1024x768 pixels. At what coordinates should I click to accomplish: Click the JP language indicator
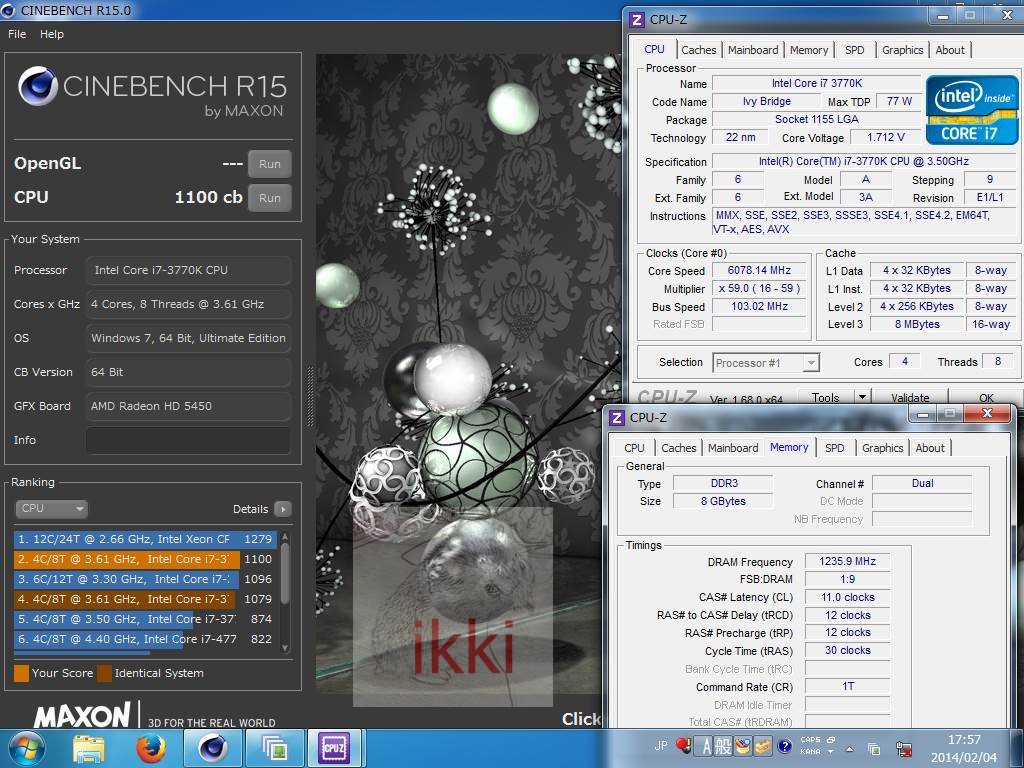(x=660, y=746)
